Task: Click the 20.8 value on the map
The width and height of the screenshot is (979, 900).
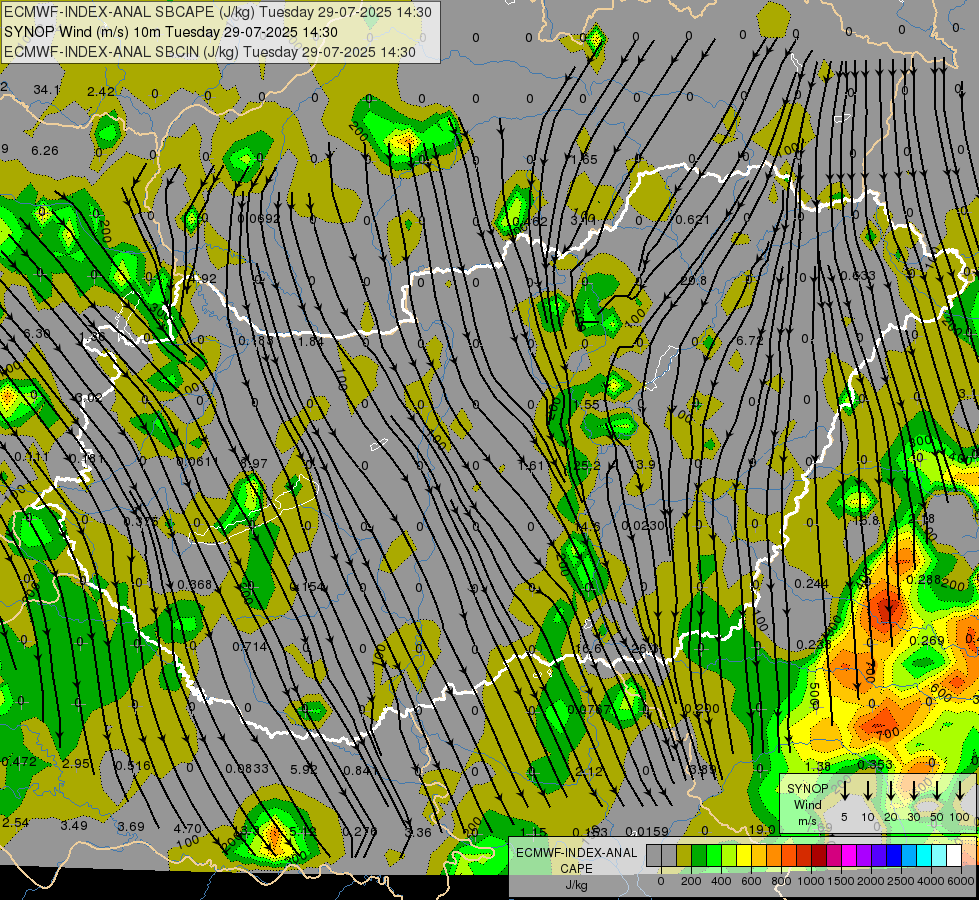Action: tap(693, 280)
